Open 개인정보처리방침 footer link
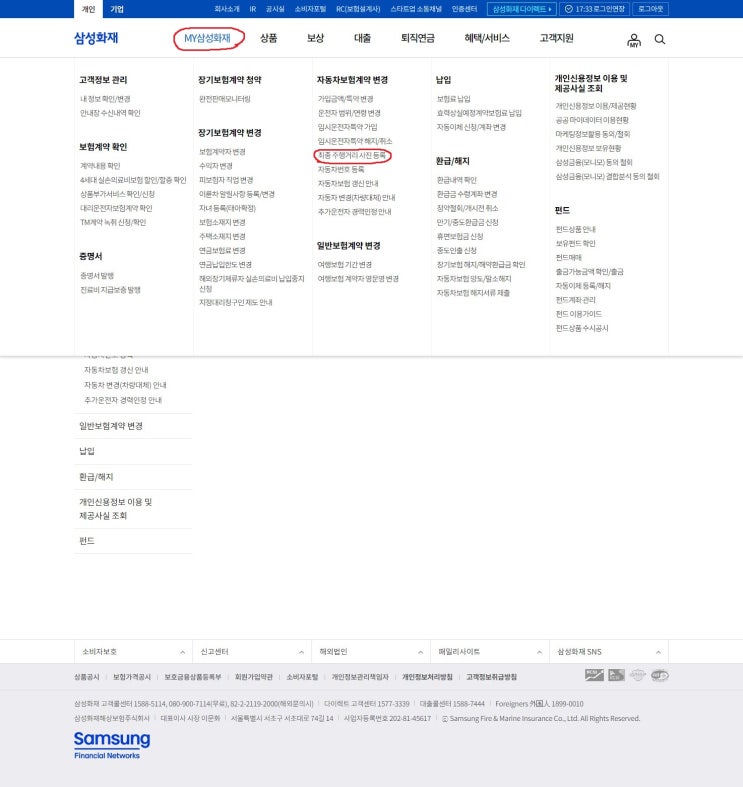Viewport: 743px width, 787px height. click(427, 677)
